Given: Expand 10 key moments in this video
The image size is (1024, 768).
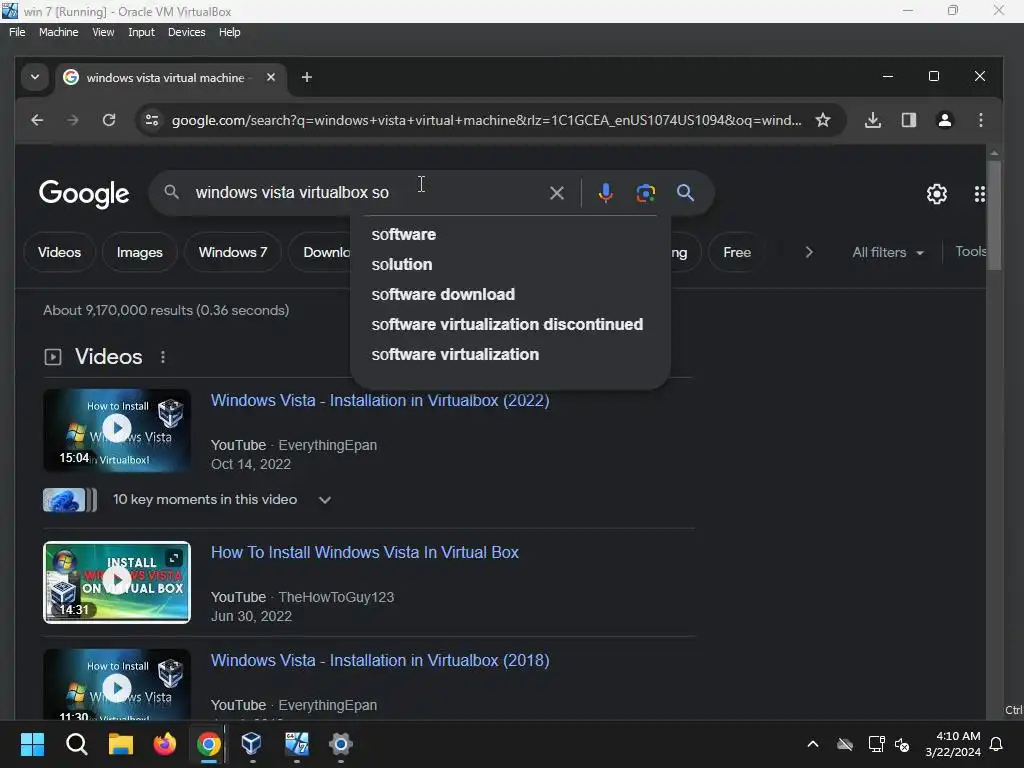Looking at the screenshot, I should [325, 500].
